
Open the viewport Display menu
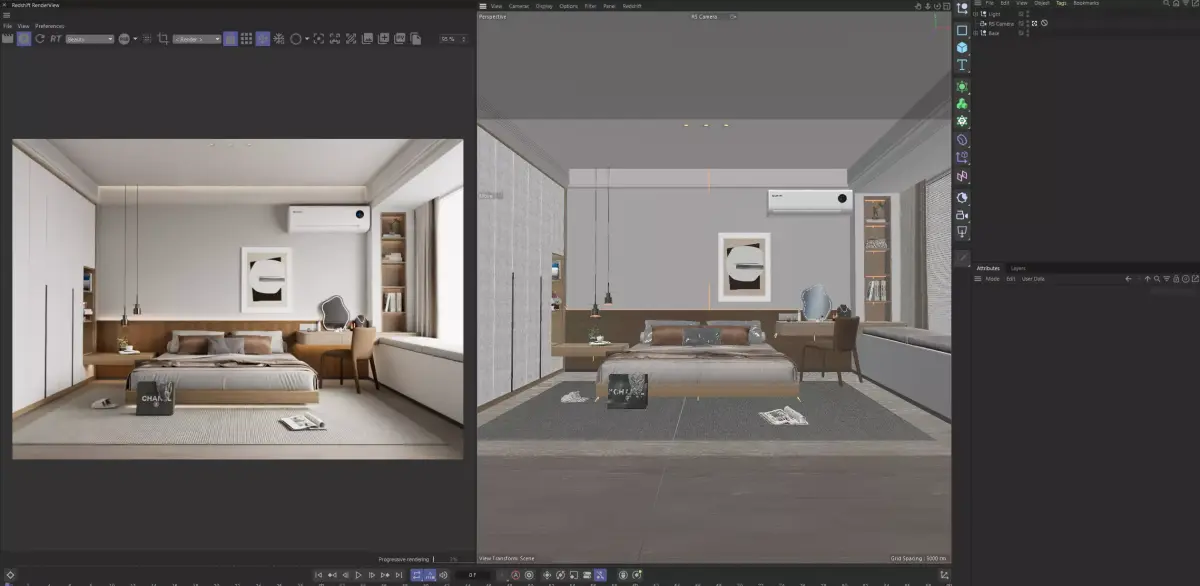(544, 6)
